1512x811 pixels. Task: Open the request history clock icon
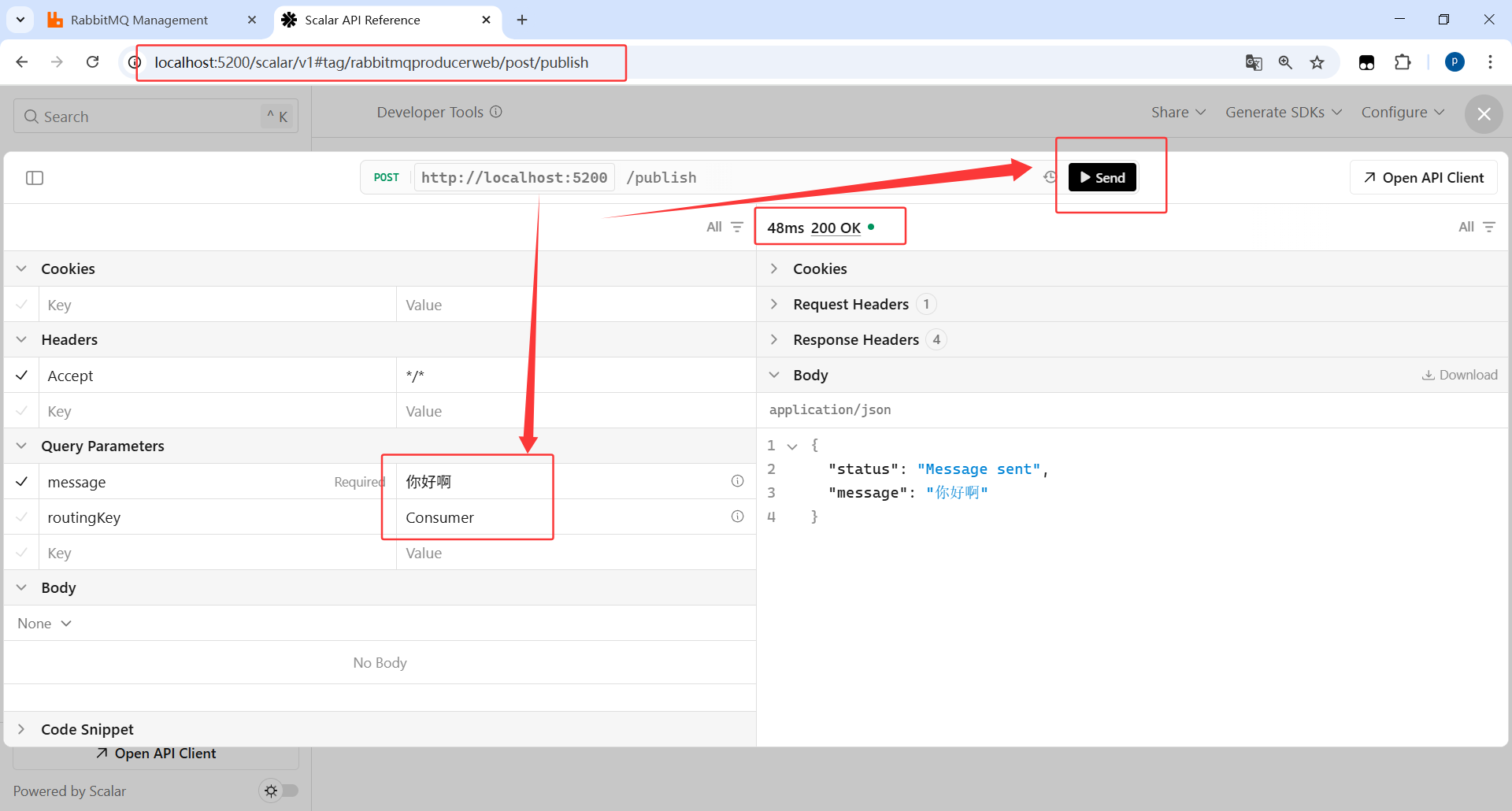[x=1050, y=177]
